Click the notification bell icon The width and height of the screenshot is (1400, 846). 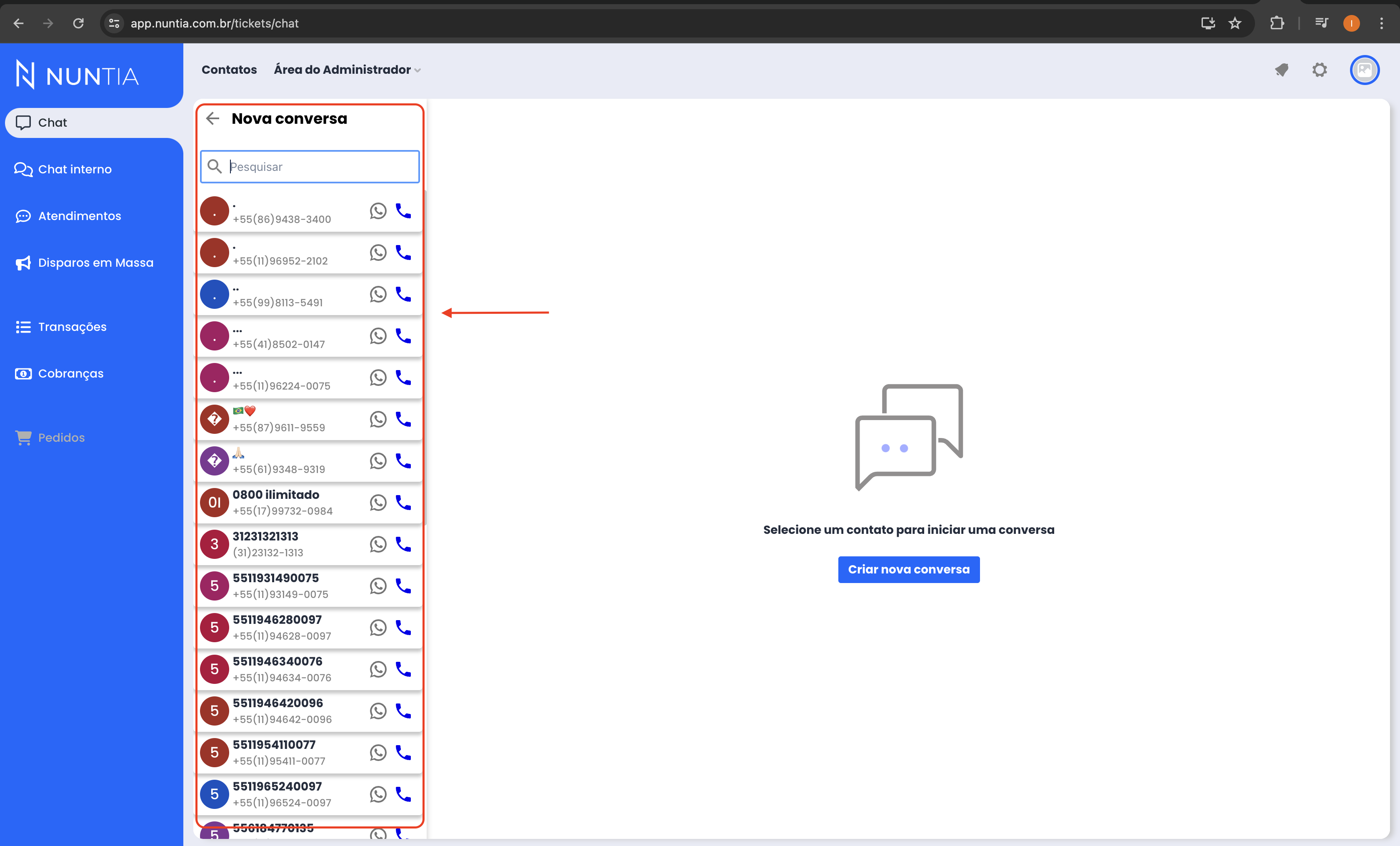(1281, 70)
